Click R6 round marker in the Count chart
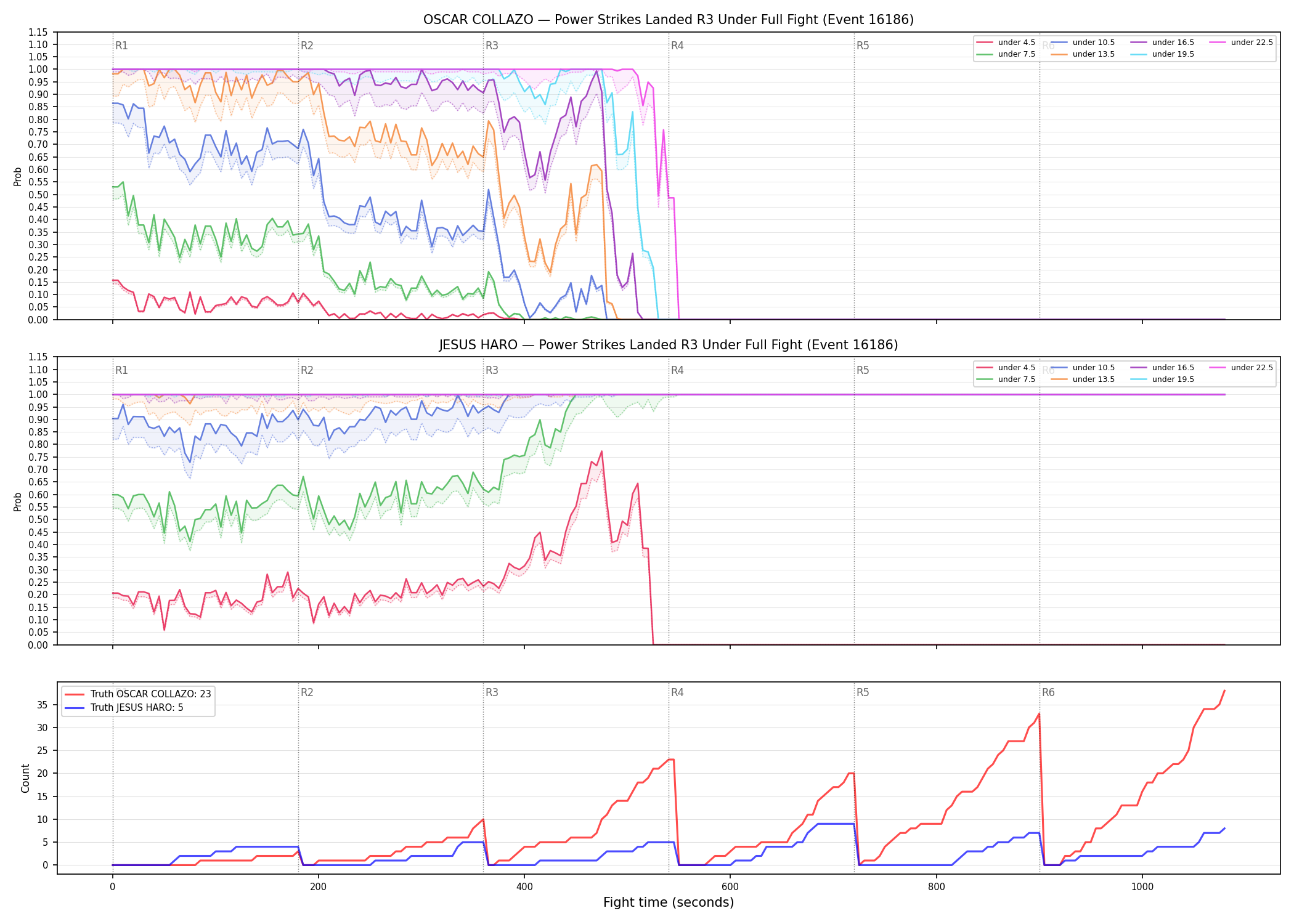This screenshot has width=1294, height=924. 1048,692
